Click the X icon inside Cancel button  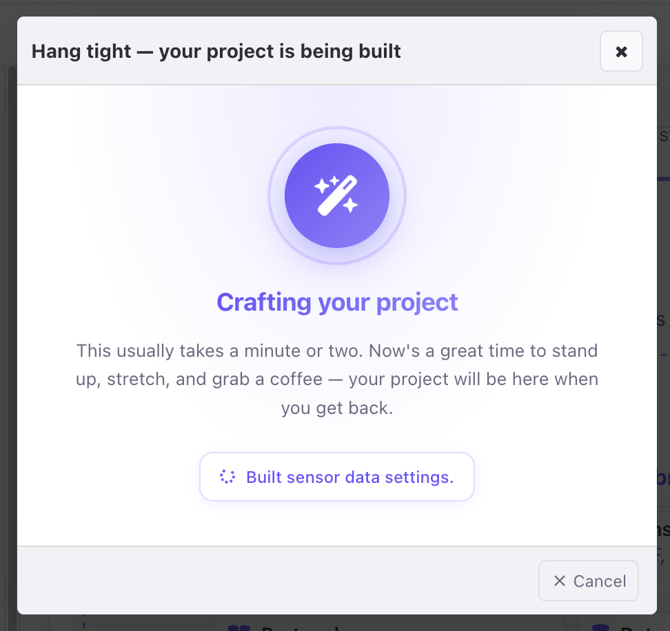tap(559, 581)
